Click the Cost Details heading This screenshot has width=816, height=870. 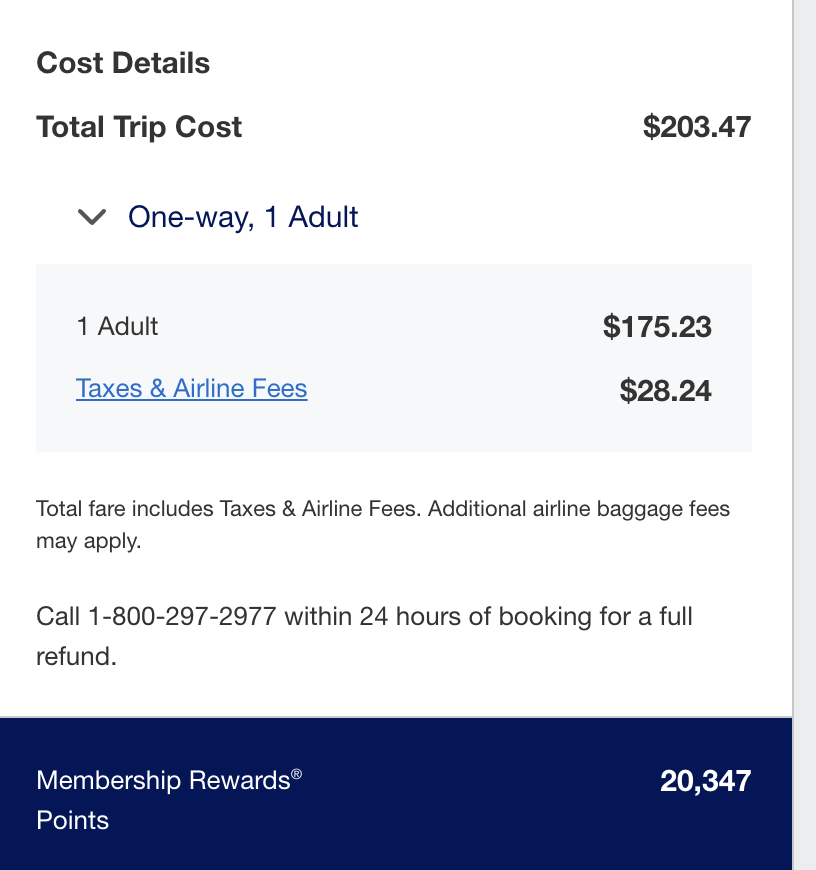pos(123,63)
